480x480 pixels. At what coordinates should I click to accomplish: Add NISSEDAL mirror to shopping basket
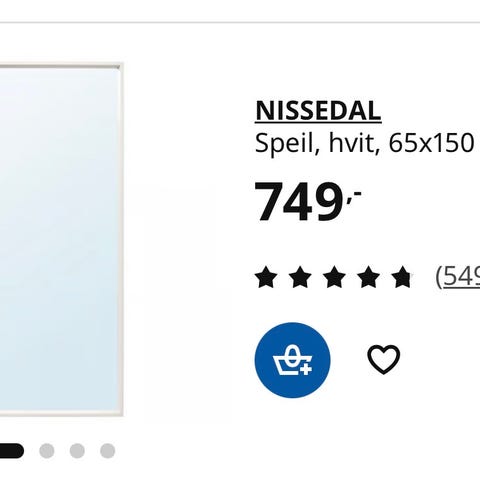tap(292, 360)
